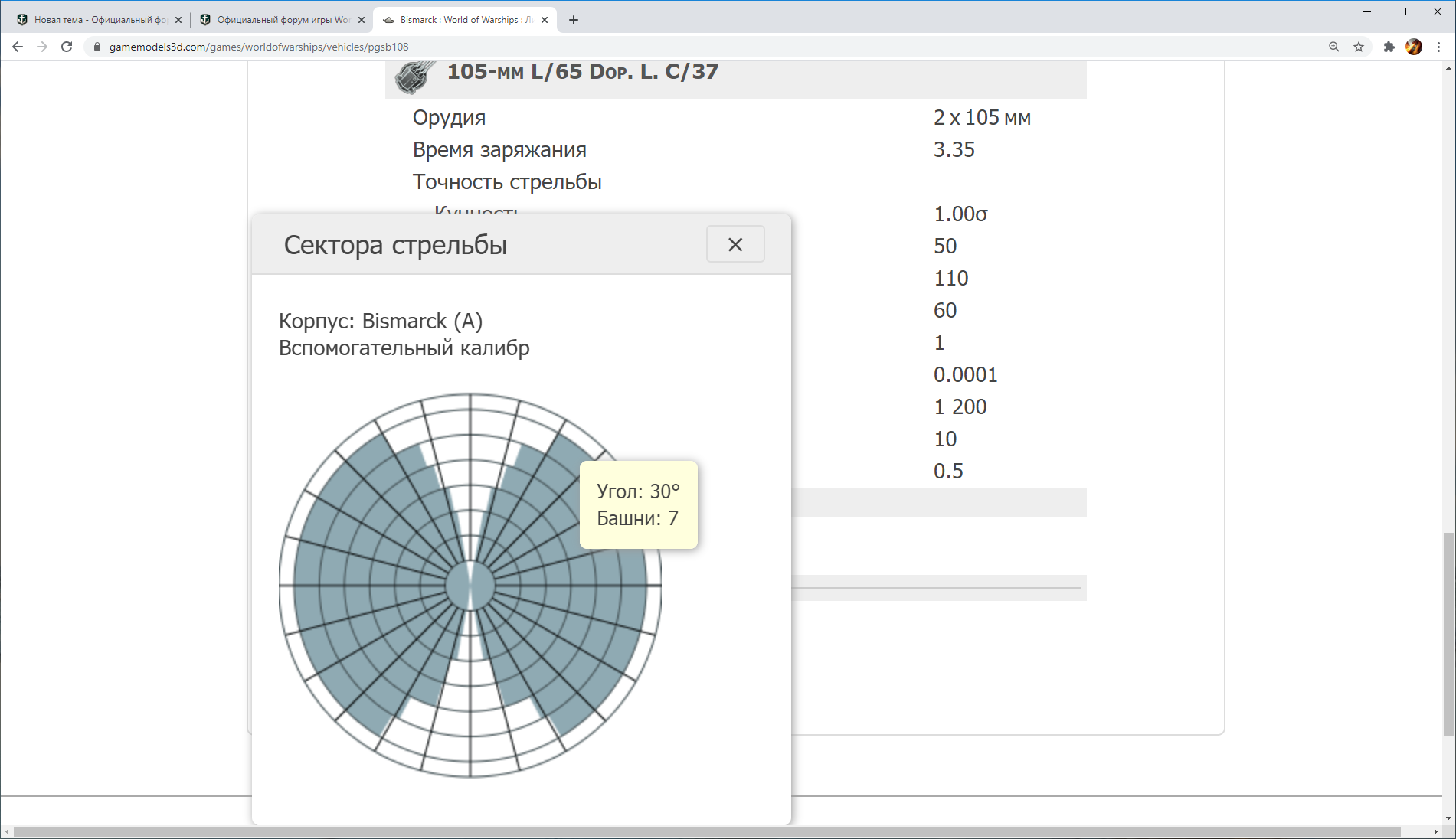
Task: Click the address bar URL
Action: click(259, 47)
